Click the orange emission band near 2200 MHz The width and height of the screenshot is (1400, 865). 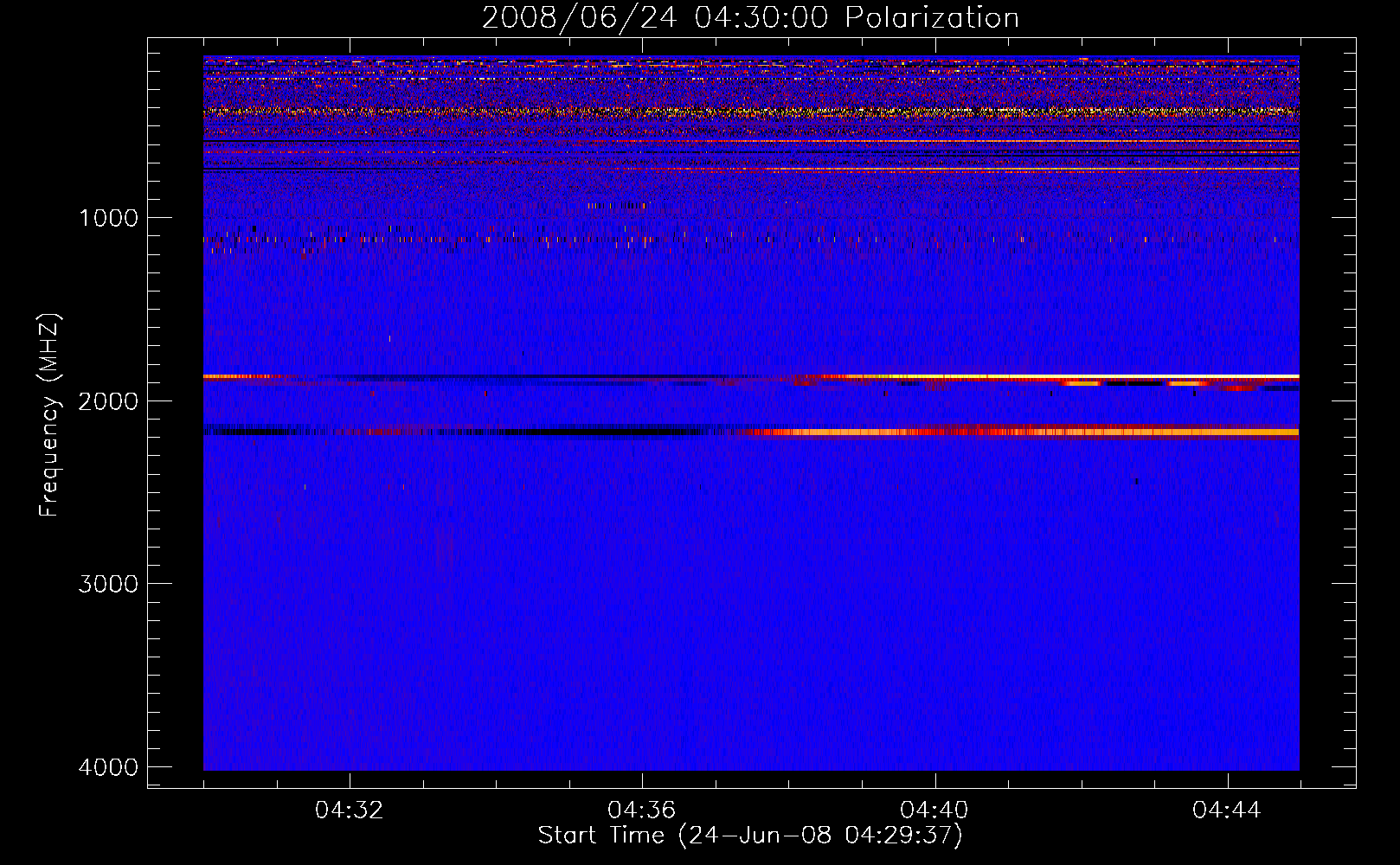(1025, 432)
